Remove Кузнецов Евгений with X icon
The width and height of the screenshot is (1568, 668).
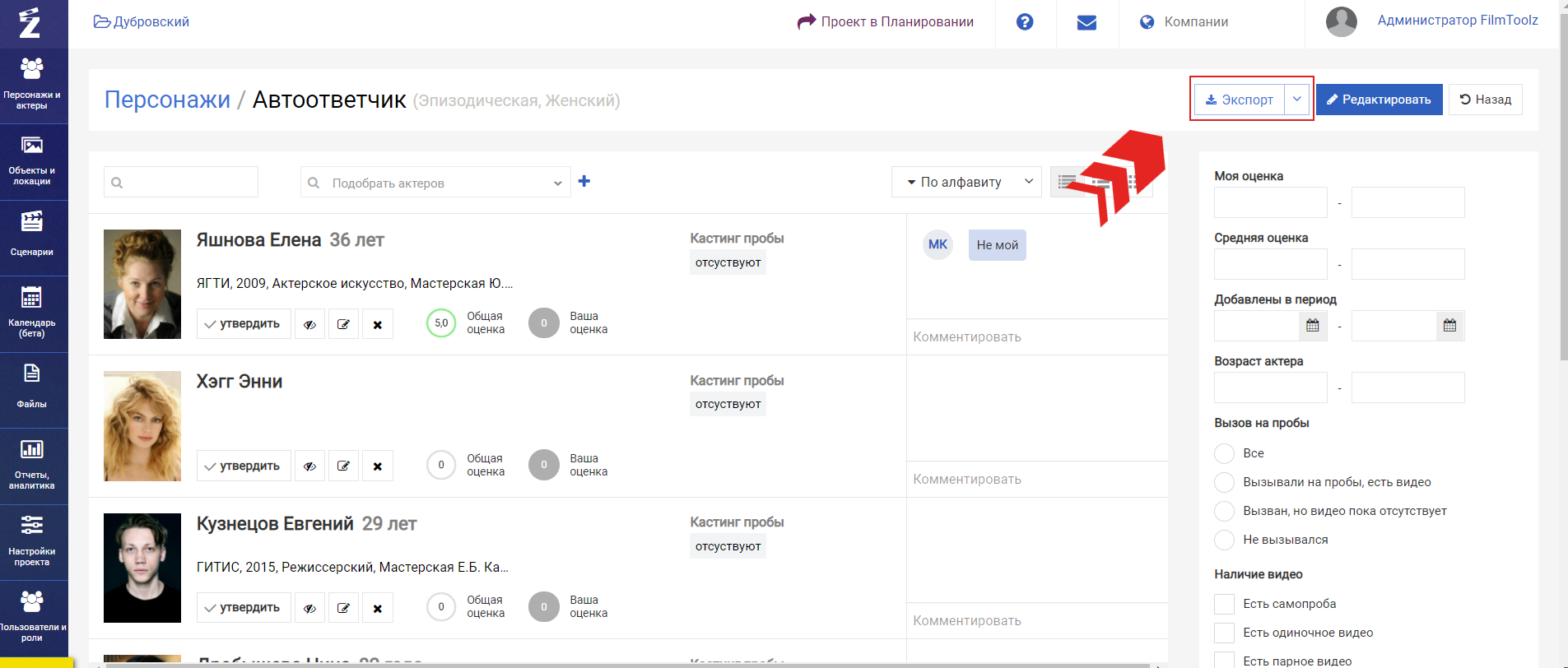point(378,608)
